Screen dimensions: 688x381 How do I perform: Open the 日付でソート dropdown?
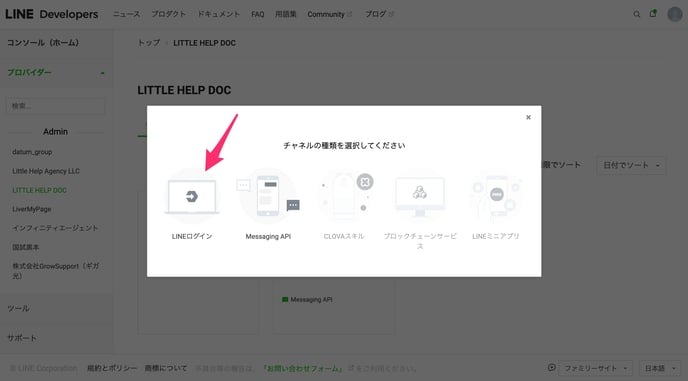[631, 165]
